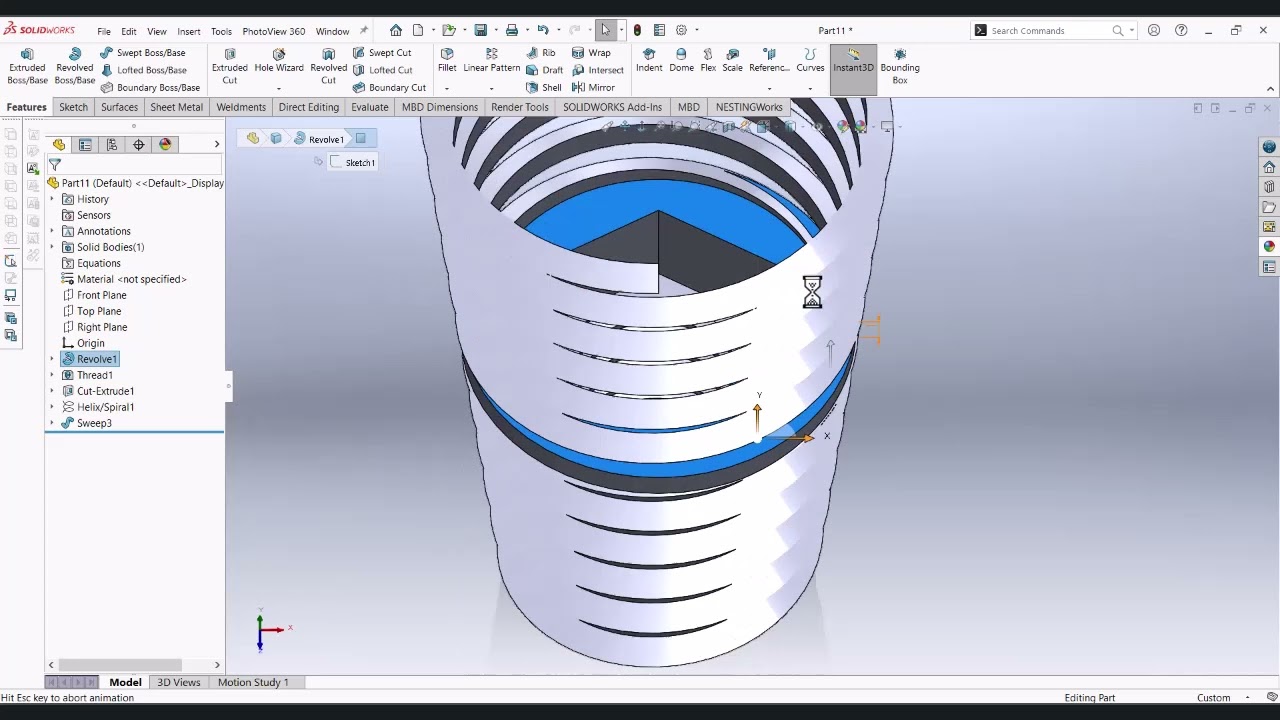The width and height of the screenshot is (1280, 720).
Task: Apply the Fillet tool
Action: point(447,60)
